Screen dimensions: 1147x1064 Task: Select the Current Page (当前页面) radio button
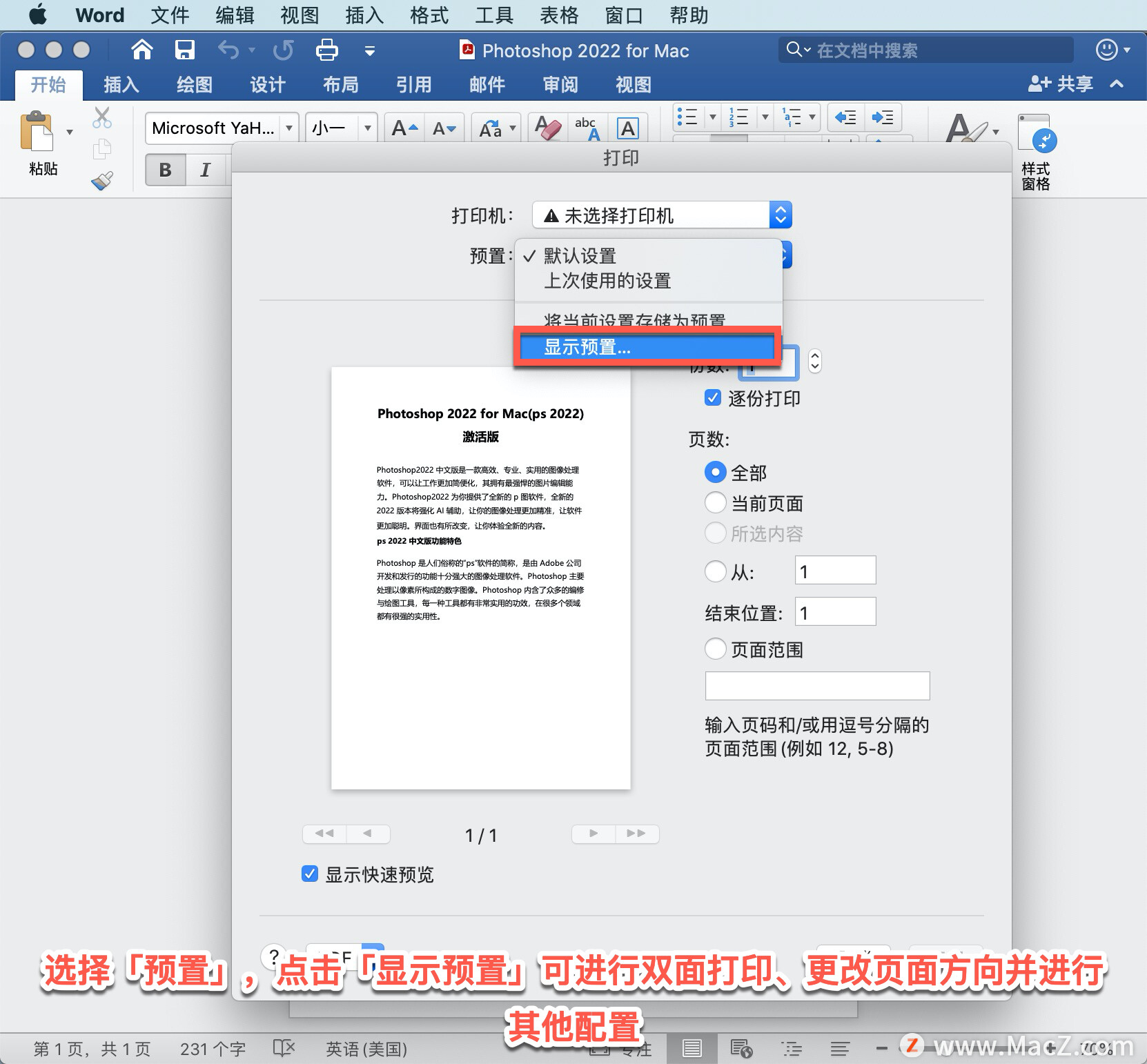716,503
